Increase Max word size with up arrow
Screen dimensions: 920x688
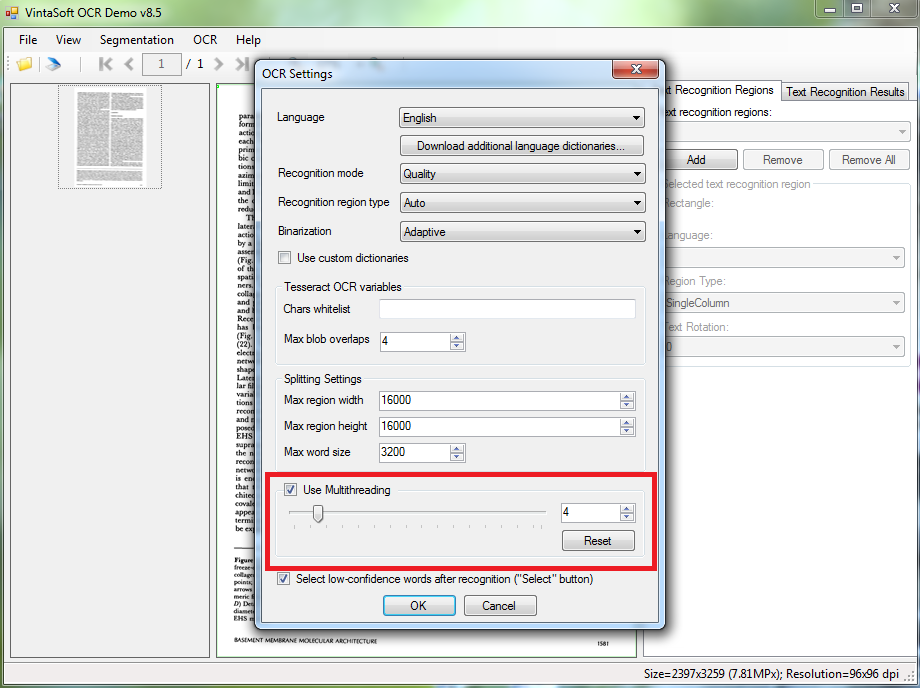[457, 449]
